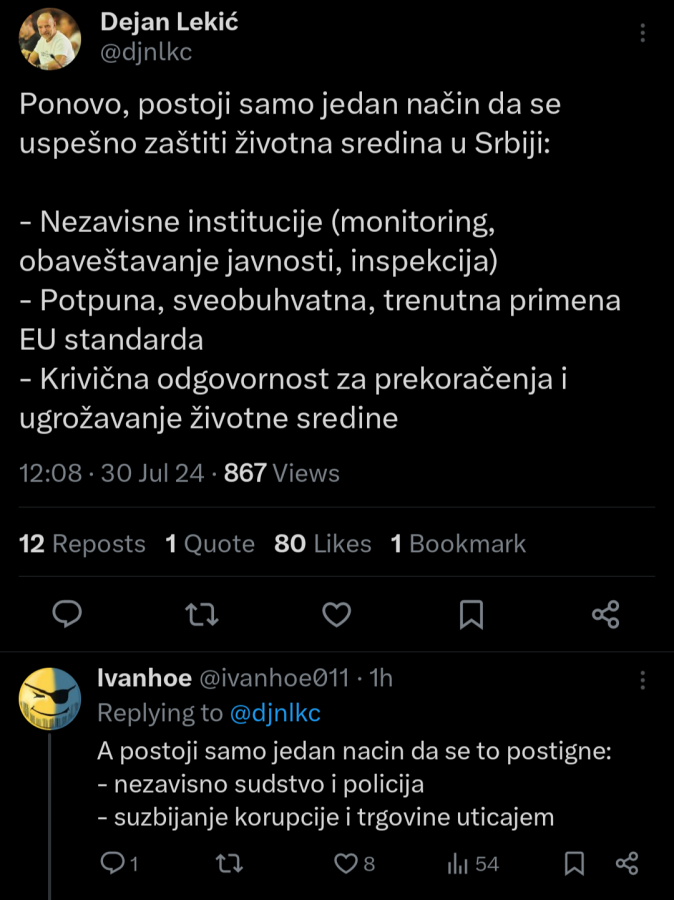Open Dejan Lekić's profile picture

[50, 39]
